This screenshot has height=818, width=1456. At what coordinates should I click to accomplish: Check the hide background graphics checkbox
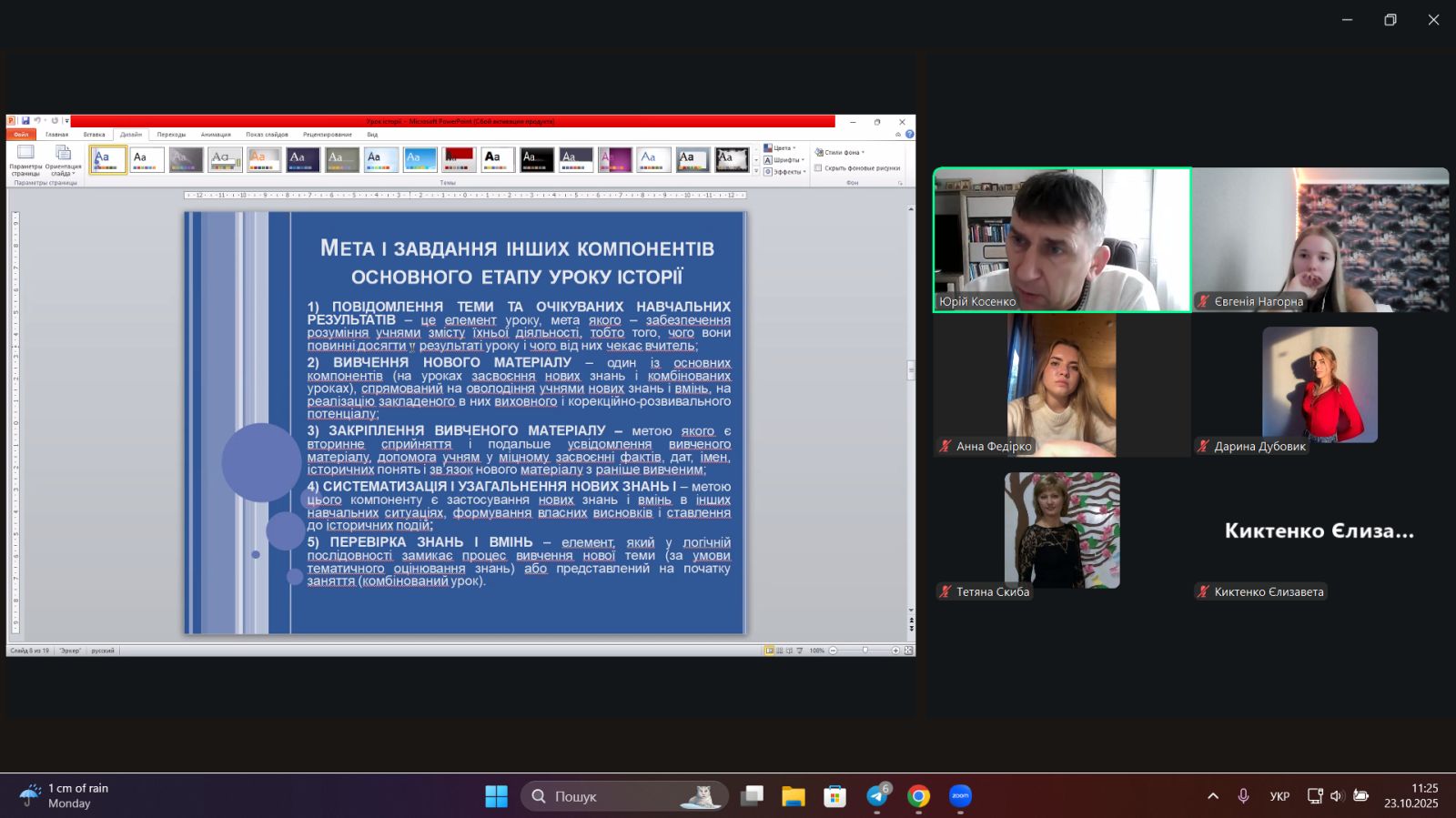[x=819, y=168]
